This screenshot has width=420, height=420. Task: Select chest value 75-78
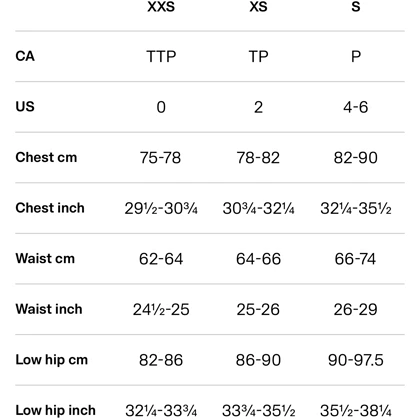(160, 158)
